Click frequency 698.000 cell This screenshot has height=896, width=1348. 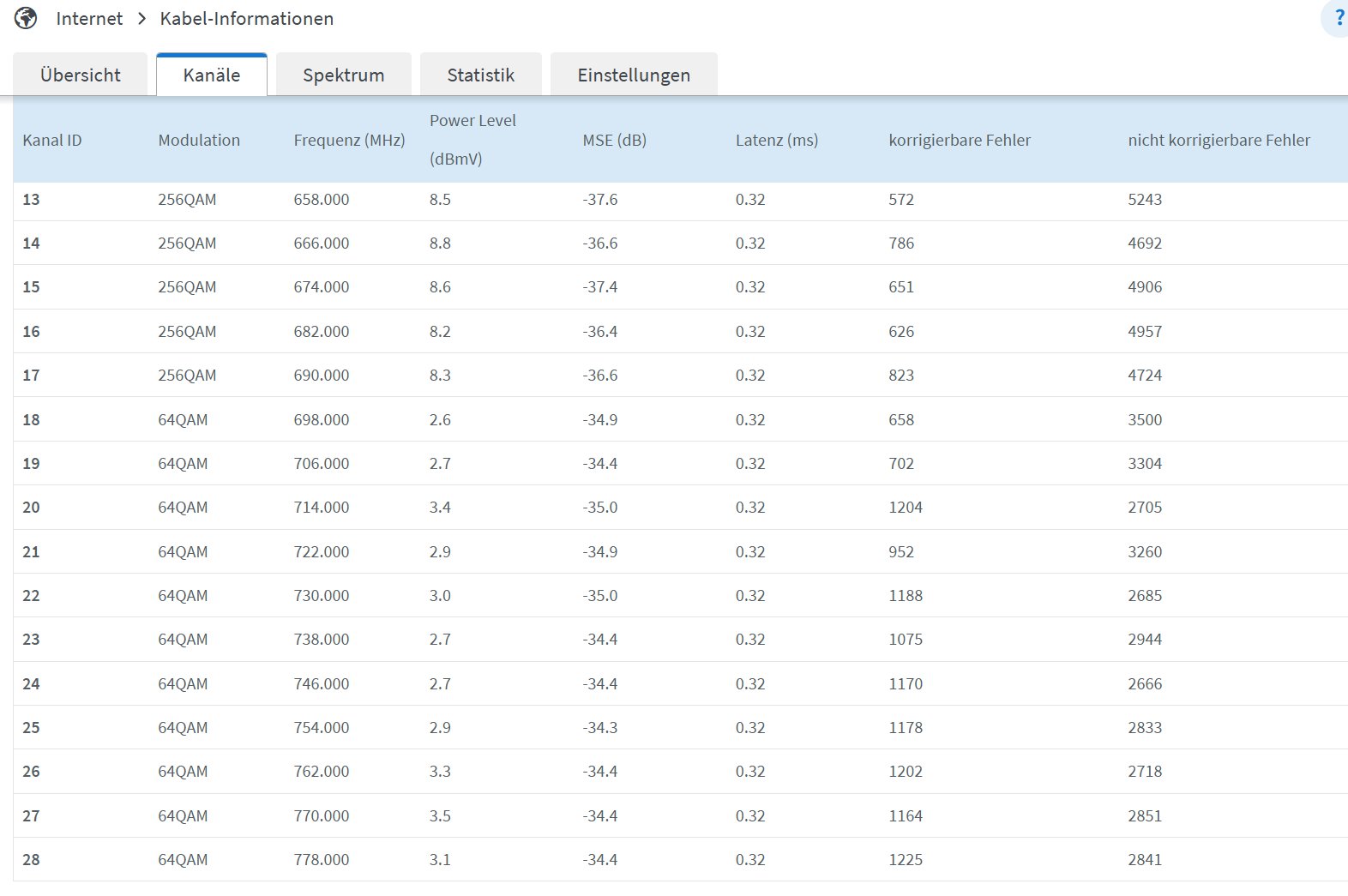click(322, 420)
